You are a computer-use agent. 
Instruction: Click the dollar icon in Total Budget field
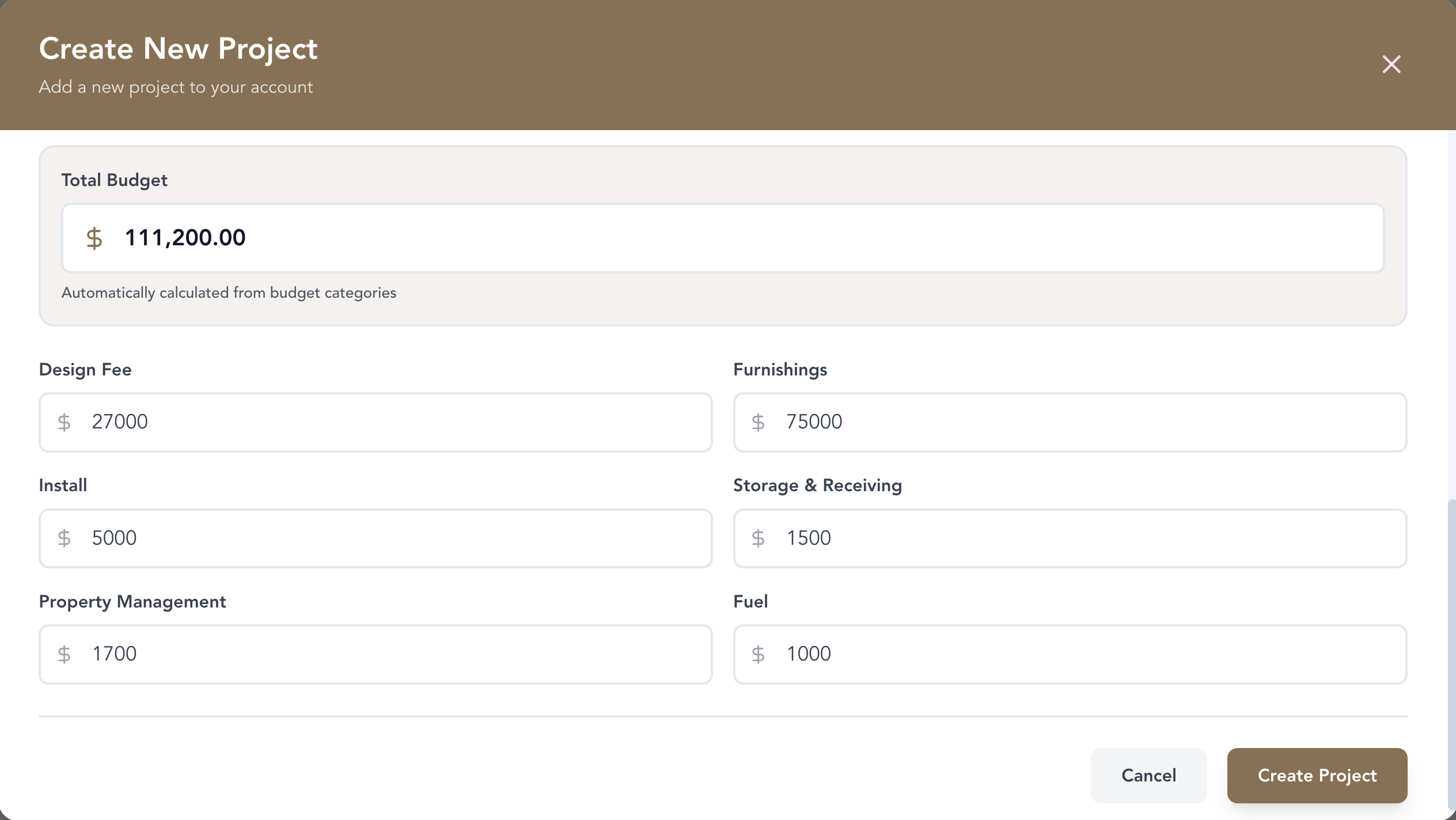click(95, 238)
